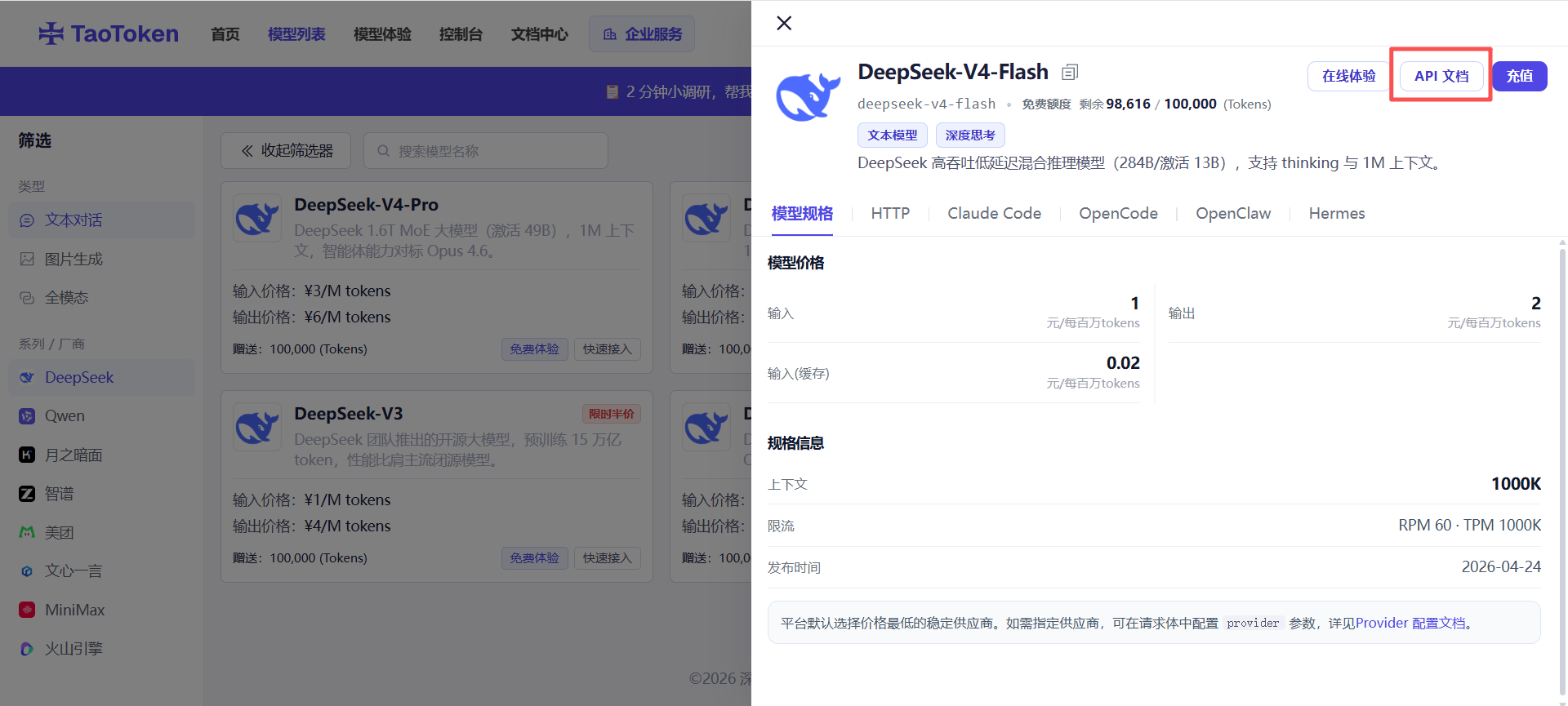Viewport: 1568px width, 706px height.
Task: Open the DeepSeek-V3 card title
Action: tap(349, 414)
